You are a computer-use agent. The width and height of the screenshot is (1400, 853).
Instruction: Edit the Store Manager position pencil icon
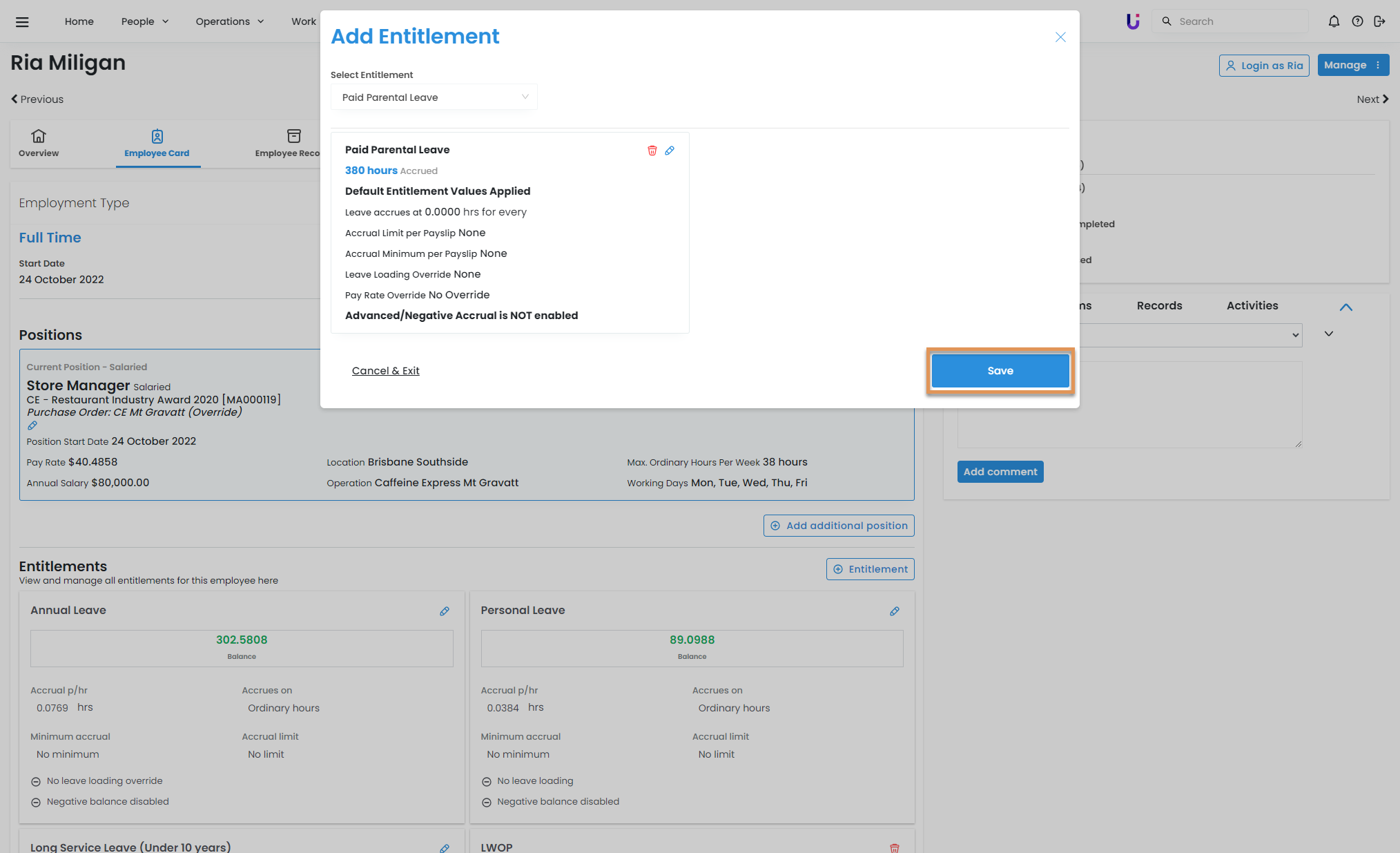(x=32, y=425)
